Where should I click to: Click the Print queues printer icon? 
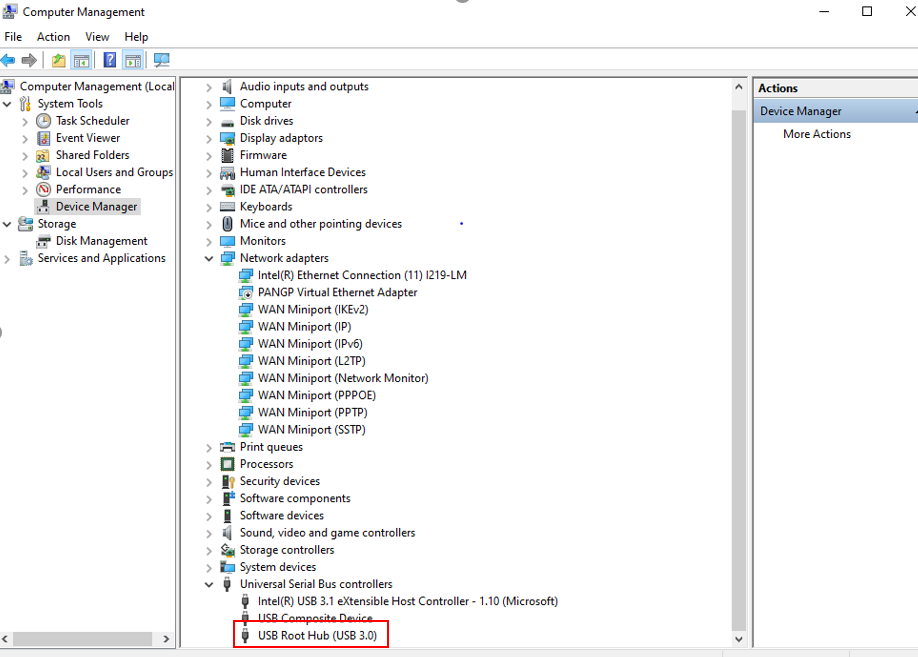click(227, 447)
